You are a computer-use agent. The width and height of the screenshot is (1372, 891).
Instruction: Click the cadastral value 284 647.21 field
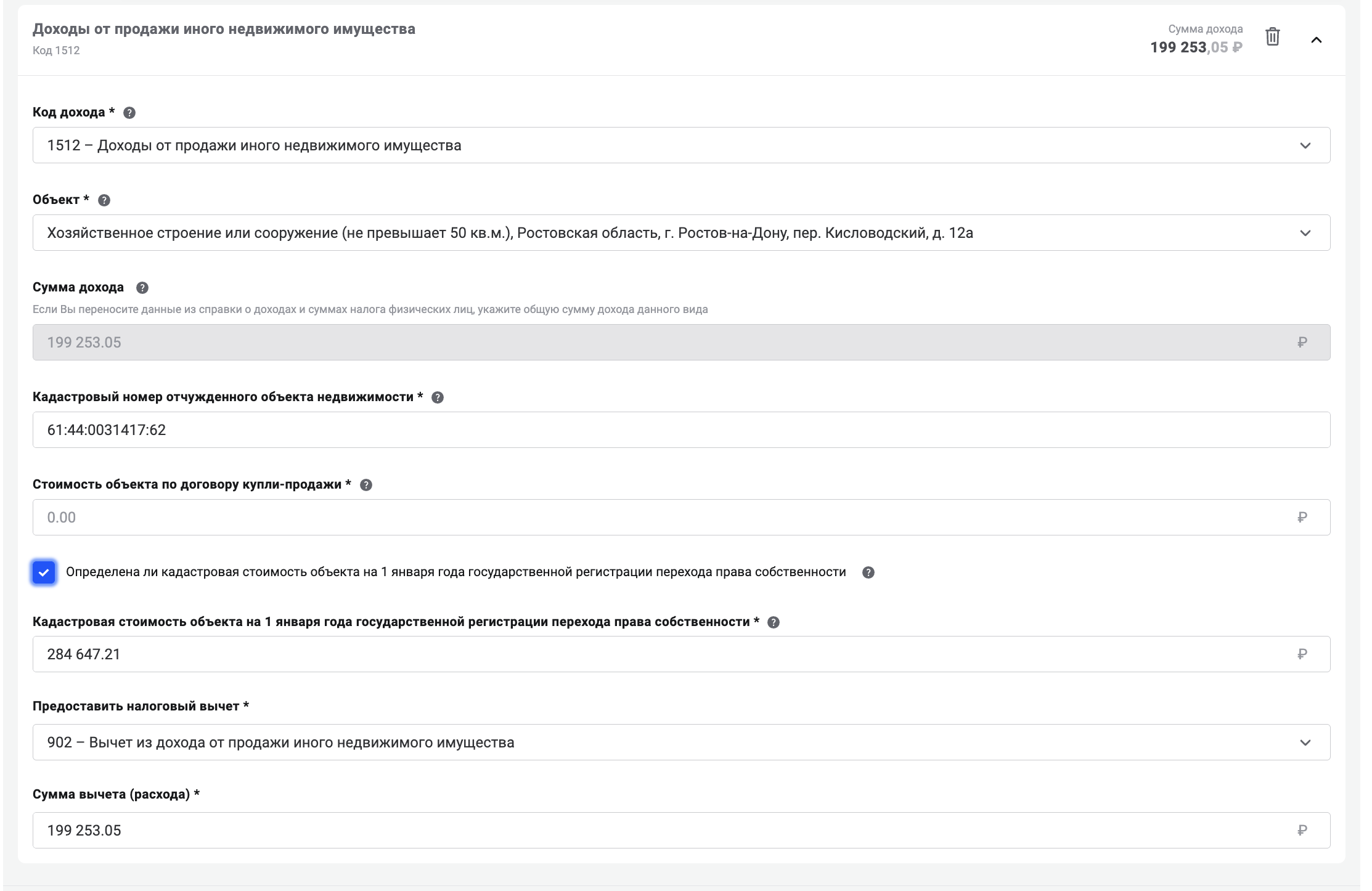pyautogui.click(x=681, y=654)
